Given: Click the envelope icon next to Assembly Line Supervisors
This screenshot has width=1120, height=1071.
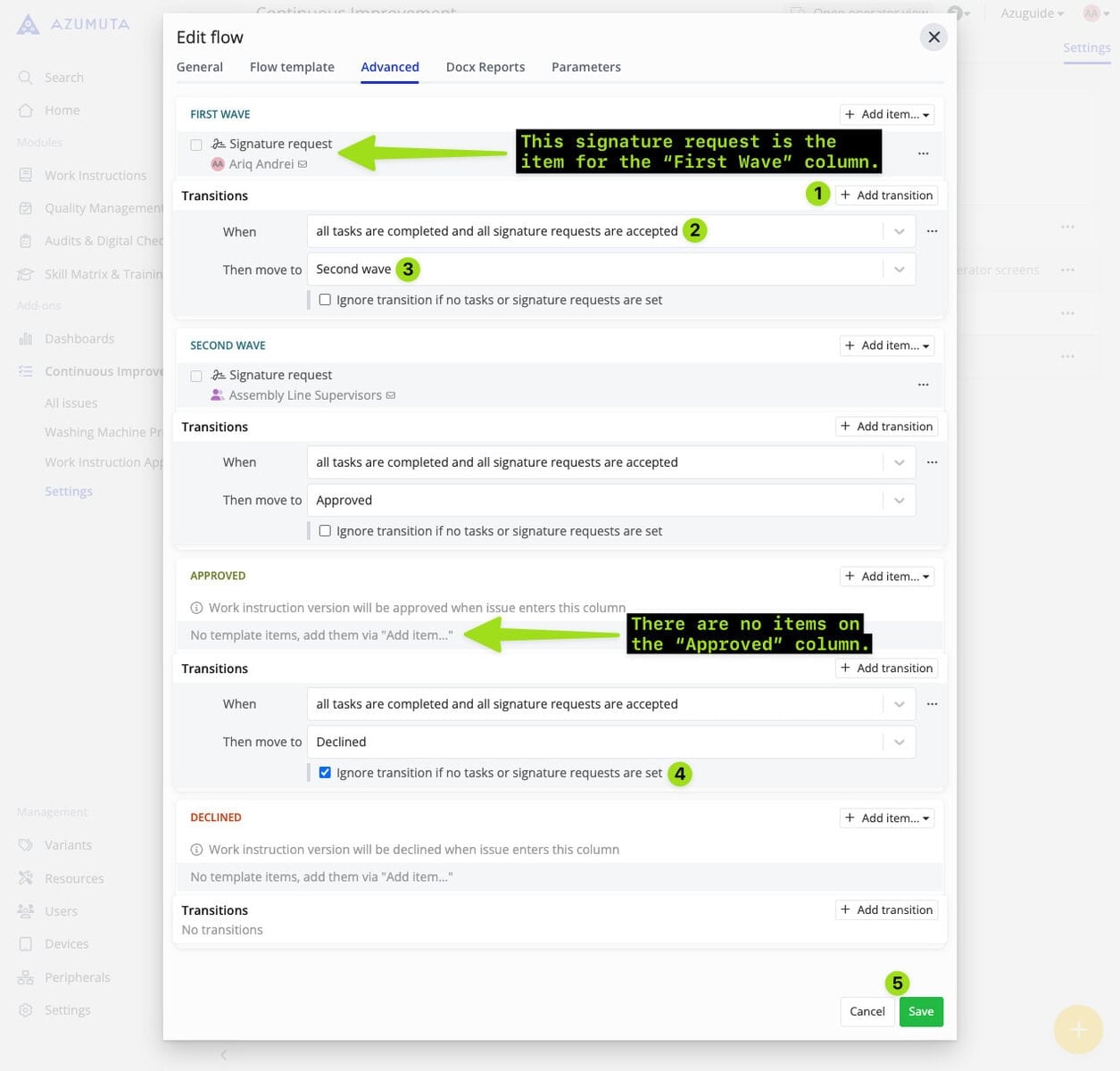Looking at the screenshot, I should pos(391,395).
